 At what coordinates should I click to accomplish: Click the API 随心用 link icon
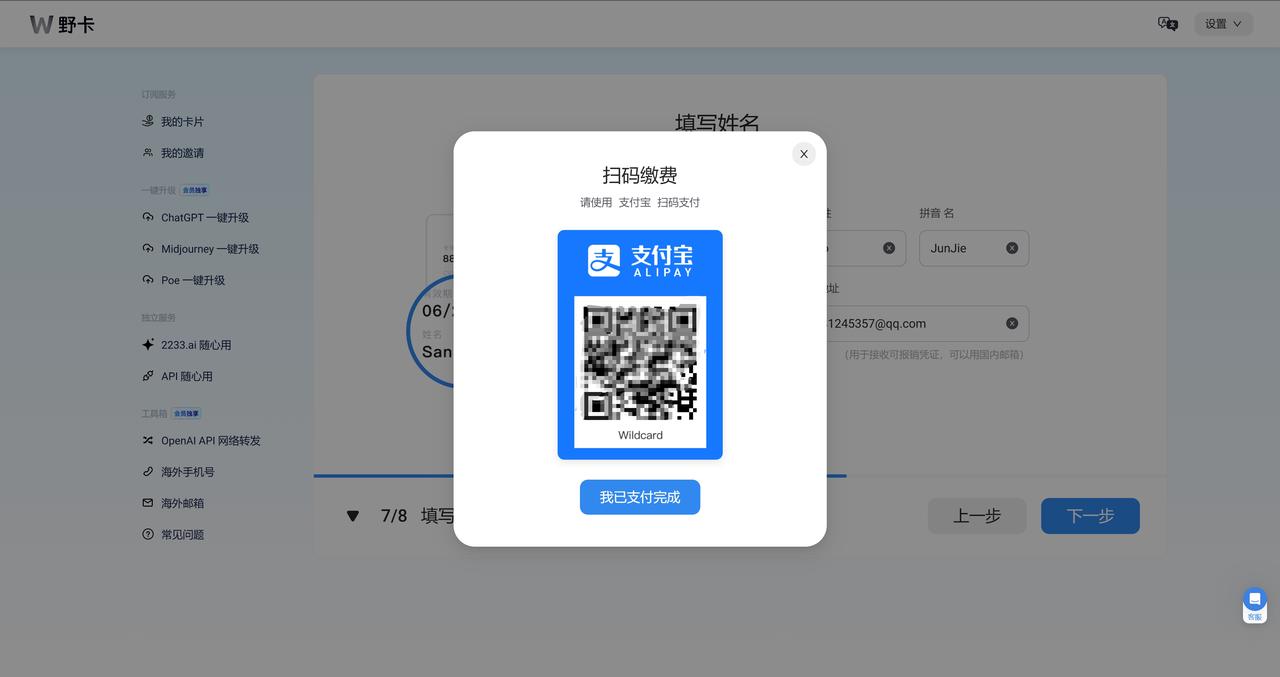(x=148, y=376)
